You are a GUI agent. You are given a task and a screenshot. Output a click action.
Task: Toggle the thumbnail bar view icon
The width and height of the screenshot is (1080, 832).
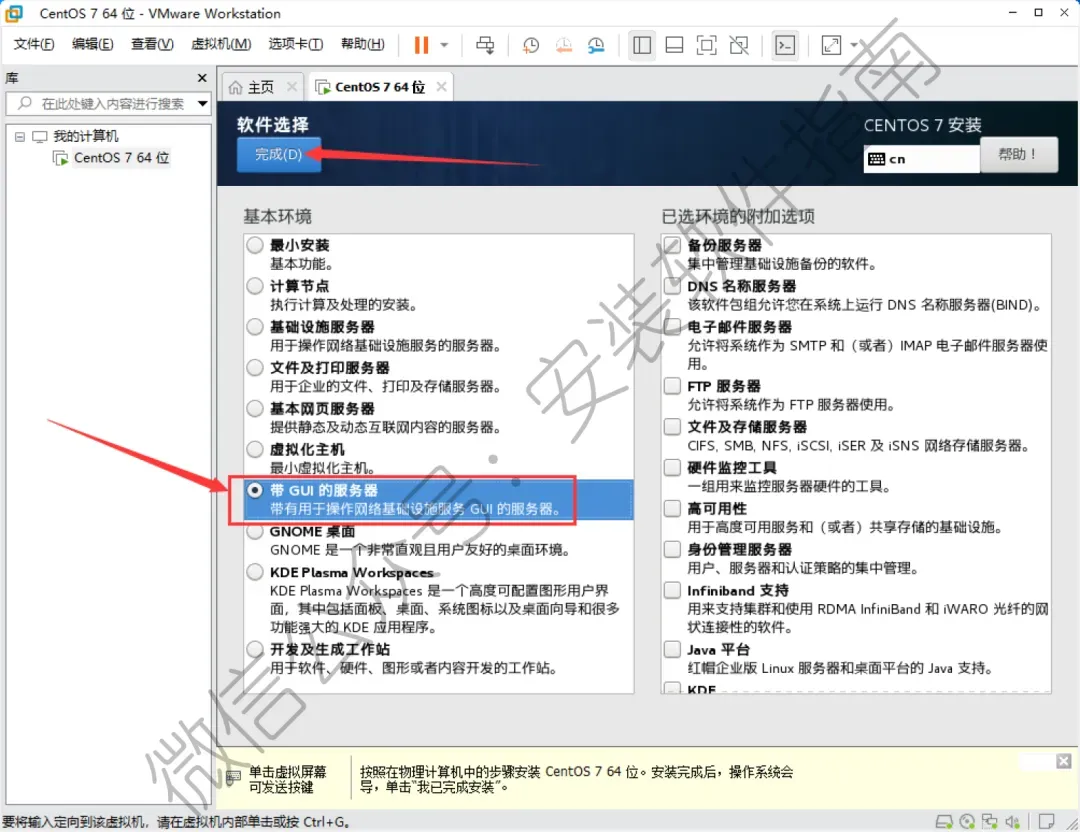point(674,45)
